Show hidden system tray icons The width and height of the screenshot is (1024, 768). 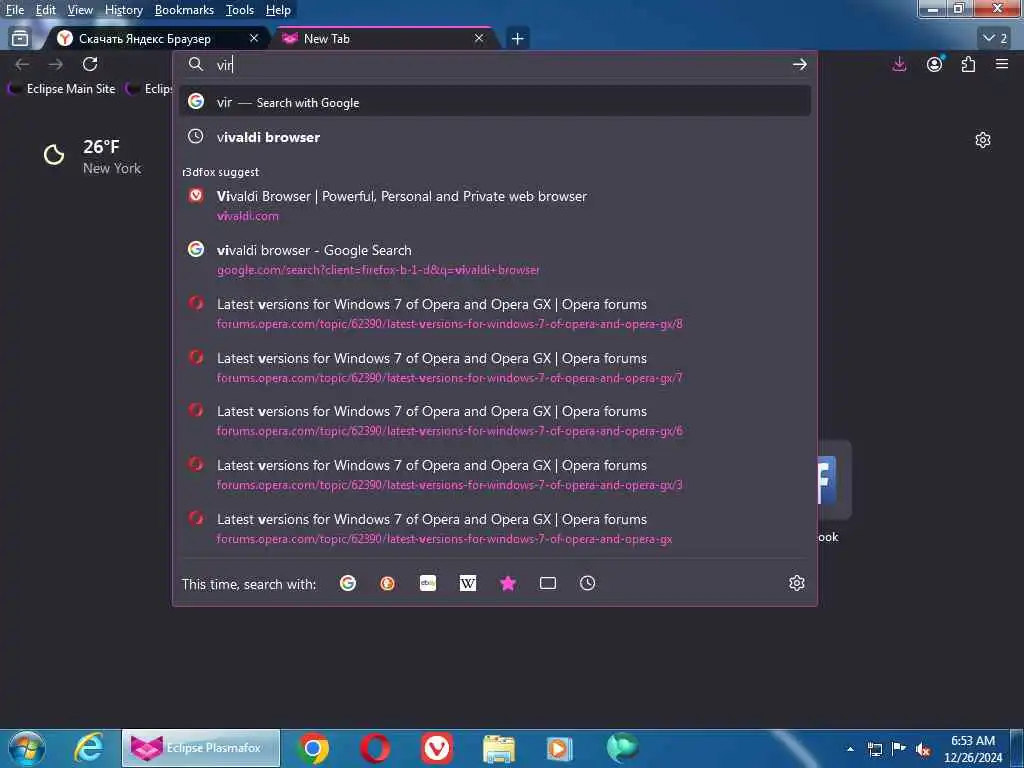(850, 749)
